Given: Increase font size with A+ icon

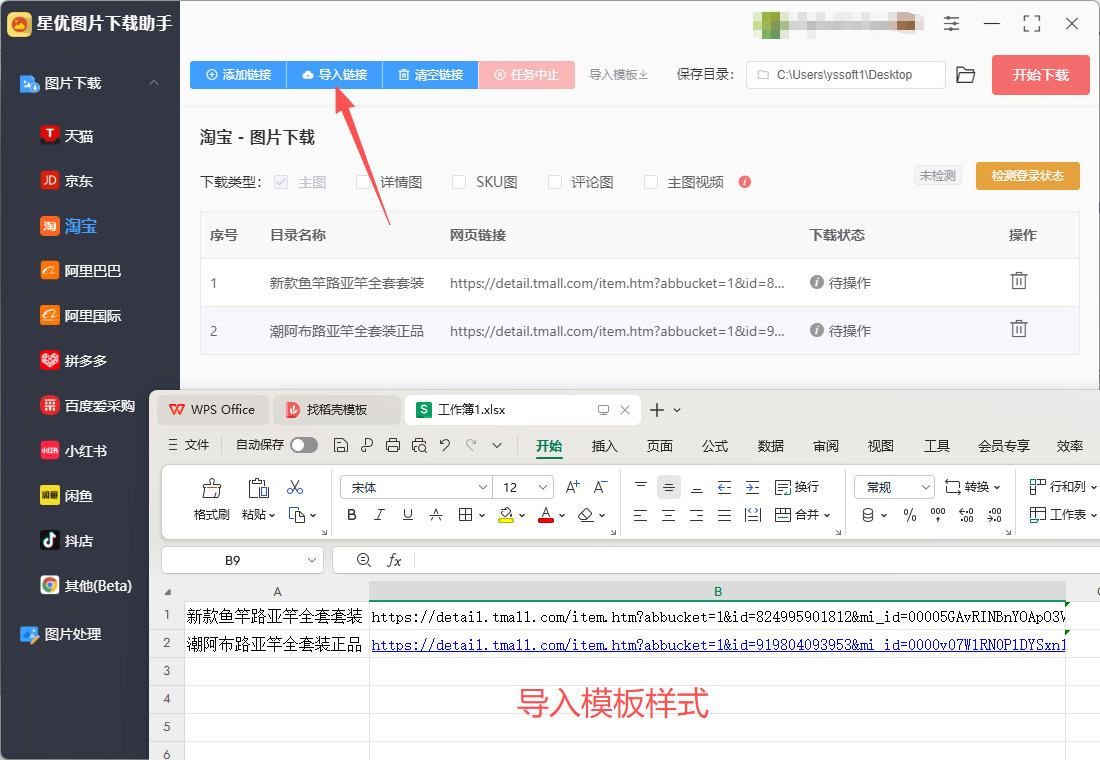Looking at the screenshot, I should [572, 487].
